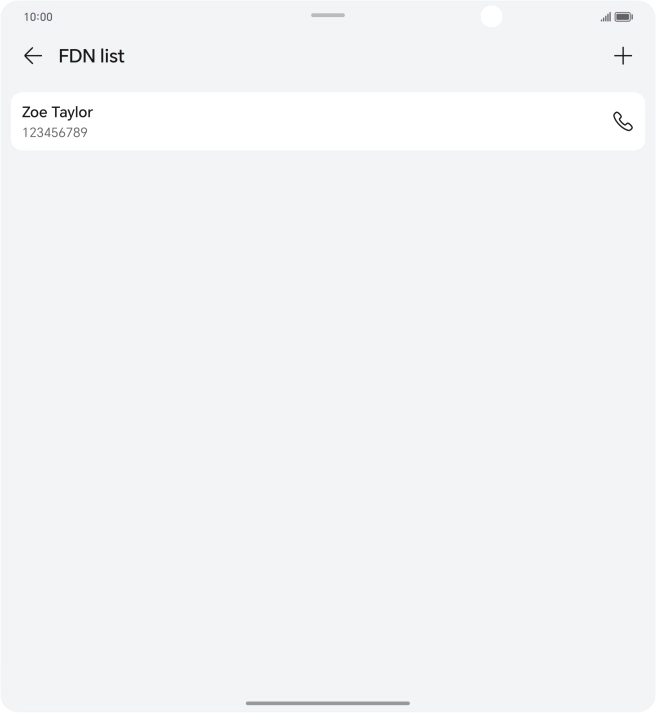Click empty space above the bottom gesture bar
Viewport: 656px width, 713px height.
pos(328,660)
